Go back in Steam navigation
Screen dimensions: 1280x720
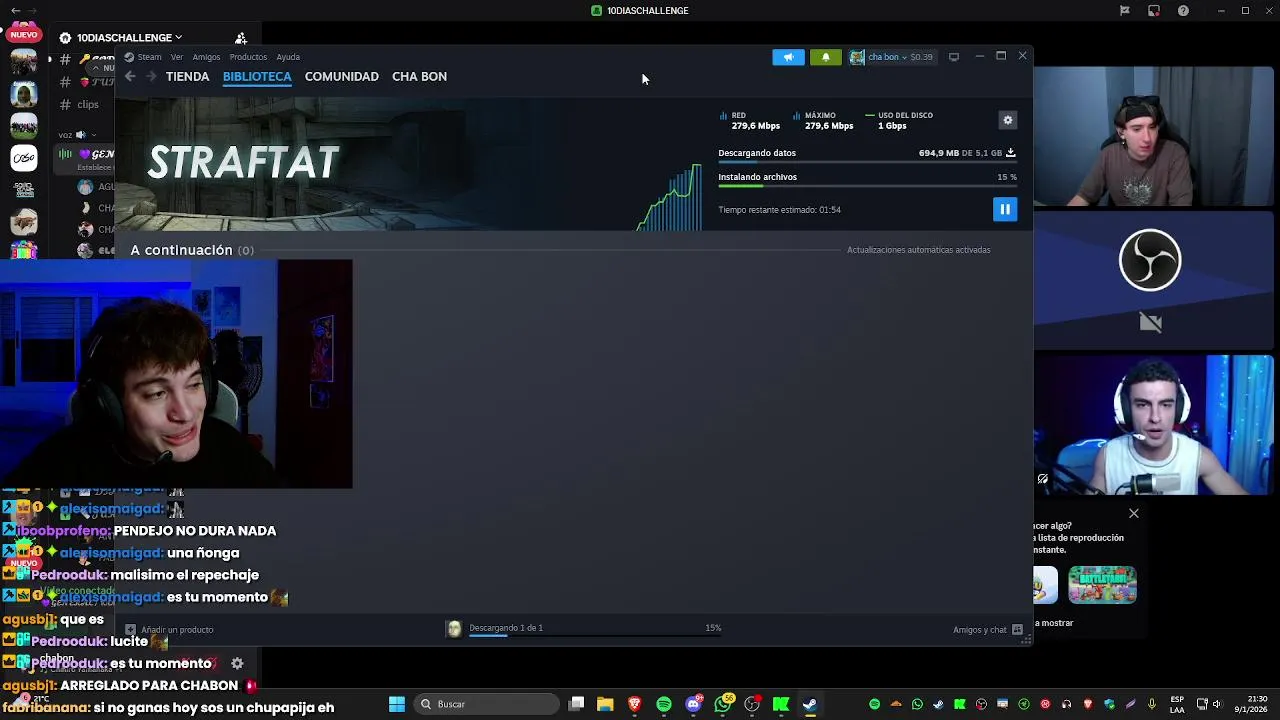tap(130, 77)
